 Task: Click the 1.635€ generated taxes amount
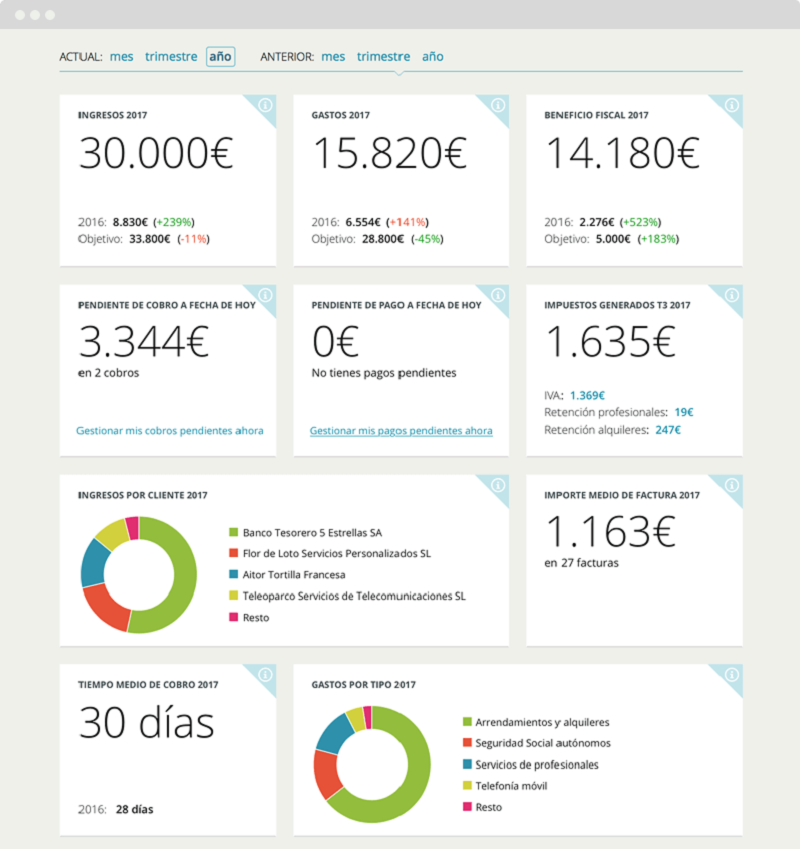[611, 342]
